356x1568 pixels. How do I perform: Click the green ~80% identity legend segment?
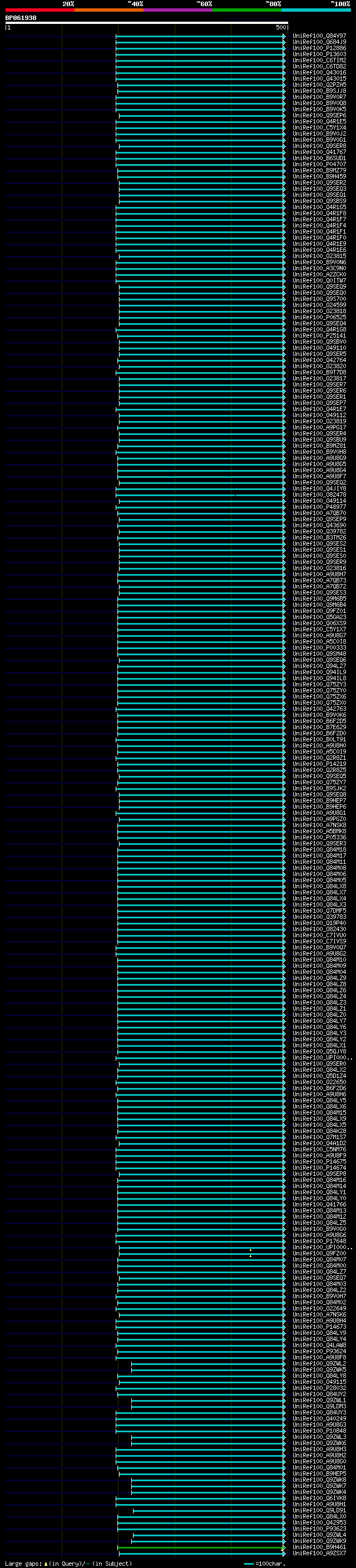click(247, 10)
